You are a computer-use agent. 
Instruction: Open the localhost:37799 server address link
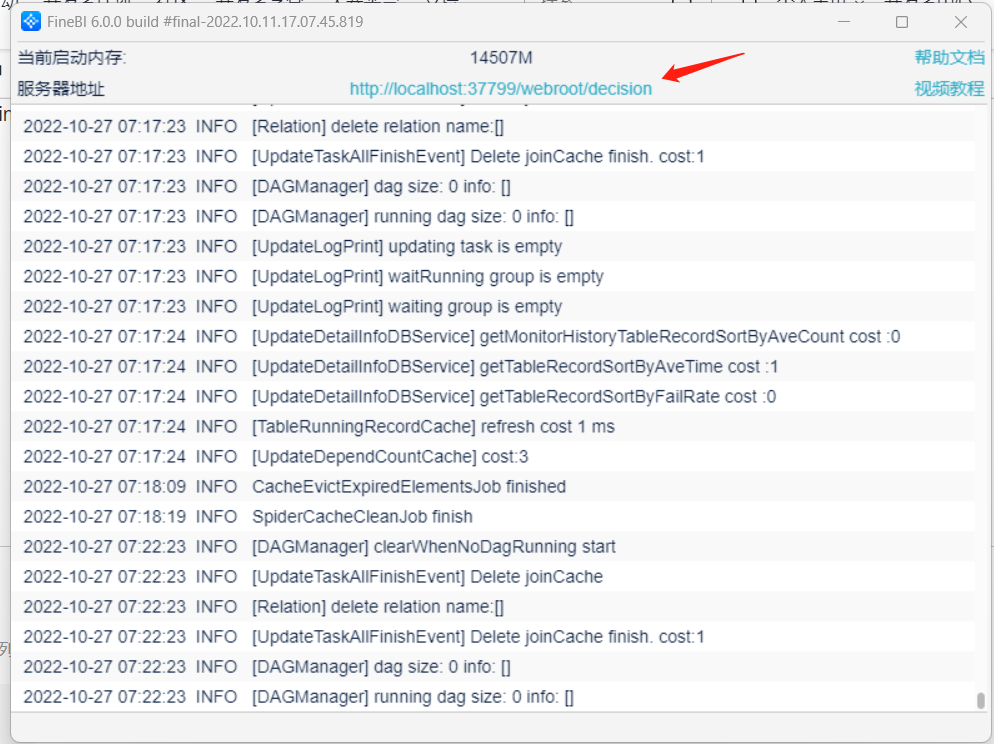(501, 89)
